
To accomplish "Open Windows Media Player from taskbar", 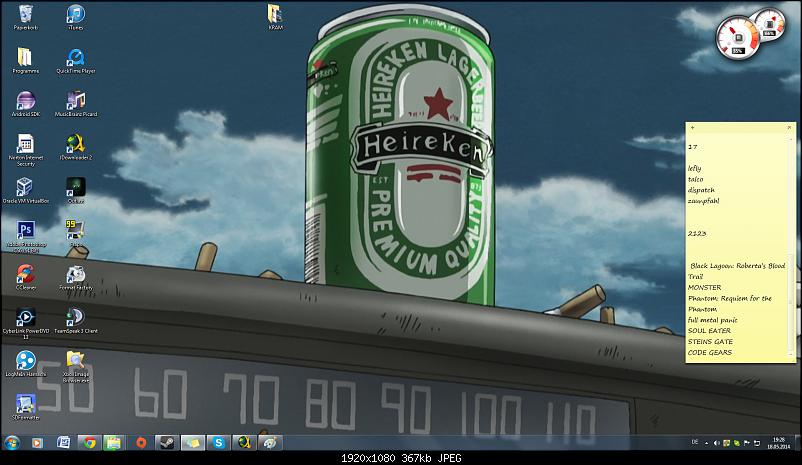I will point(37,442).
